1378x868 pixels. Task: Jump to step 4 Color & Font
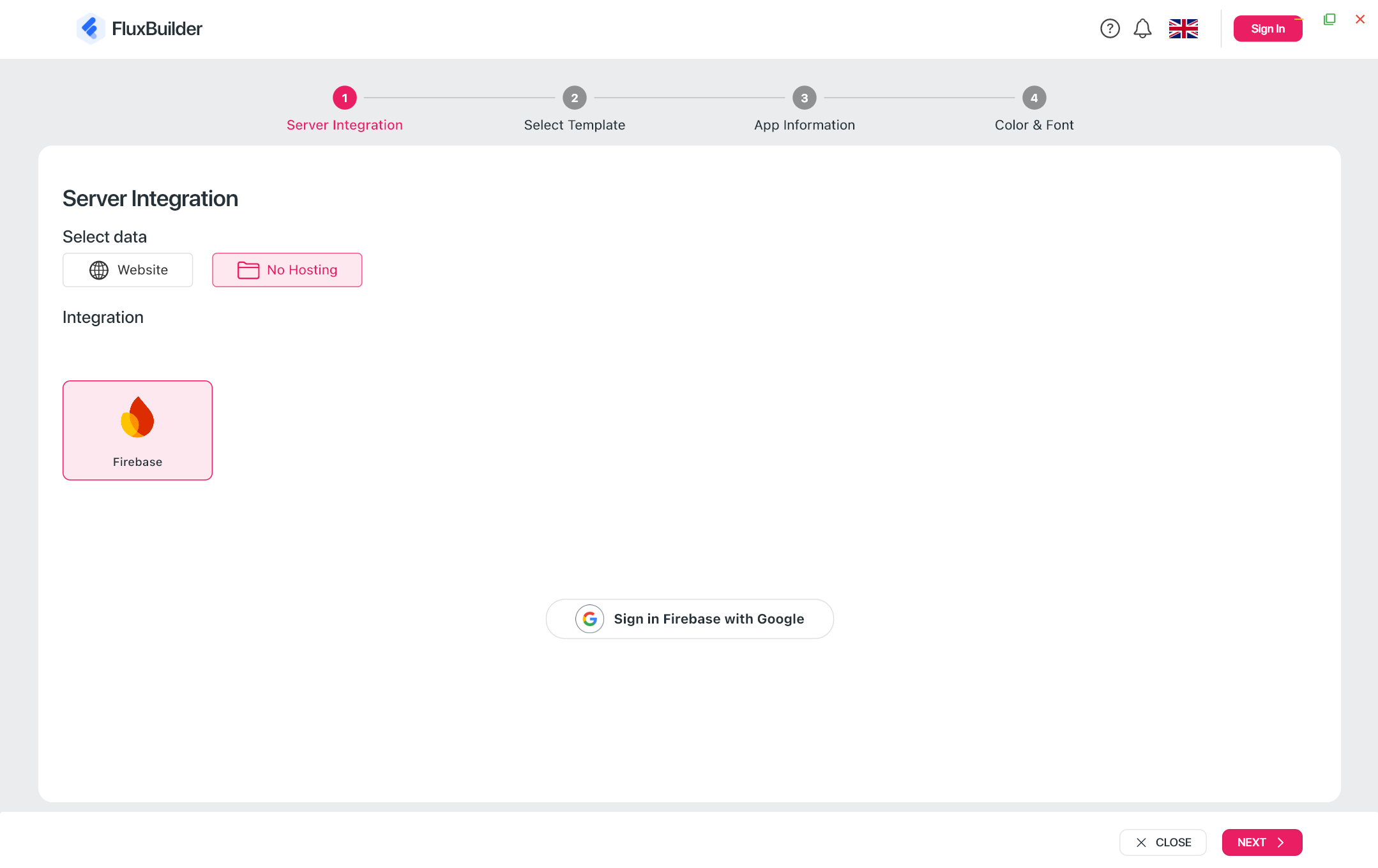tap(1034, 98)
